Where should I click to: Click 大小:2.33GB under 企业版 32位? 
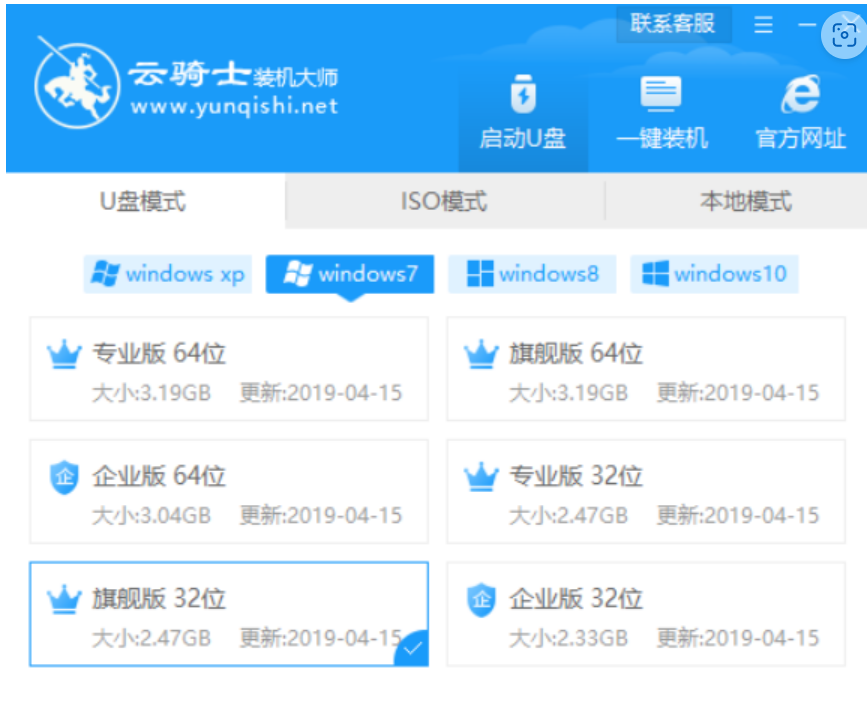(568, 638)
